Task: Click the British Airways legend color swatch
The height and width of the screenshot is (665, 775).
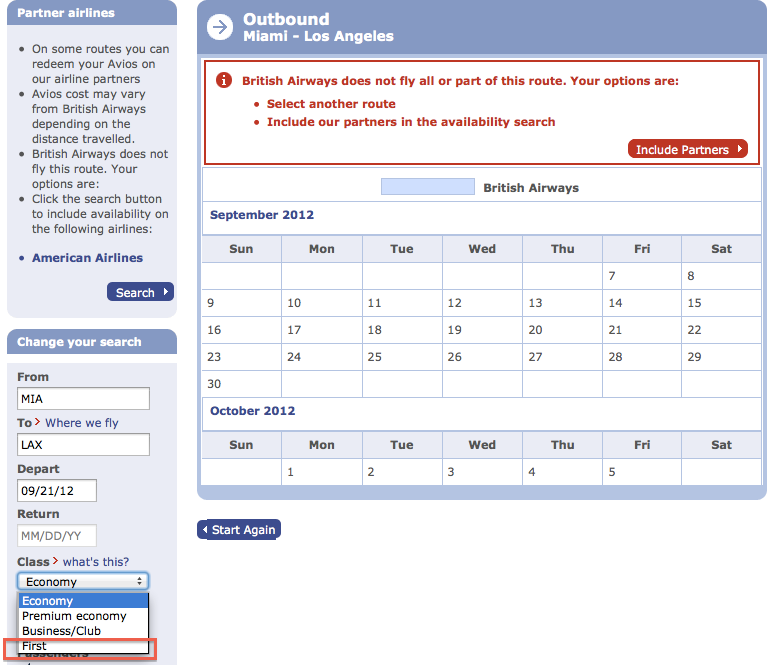Action: pos(428,186)
